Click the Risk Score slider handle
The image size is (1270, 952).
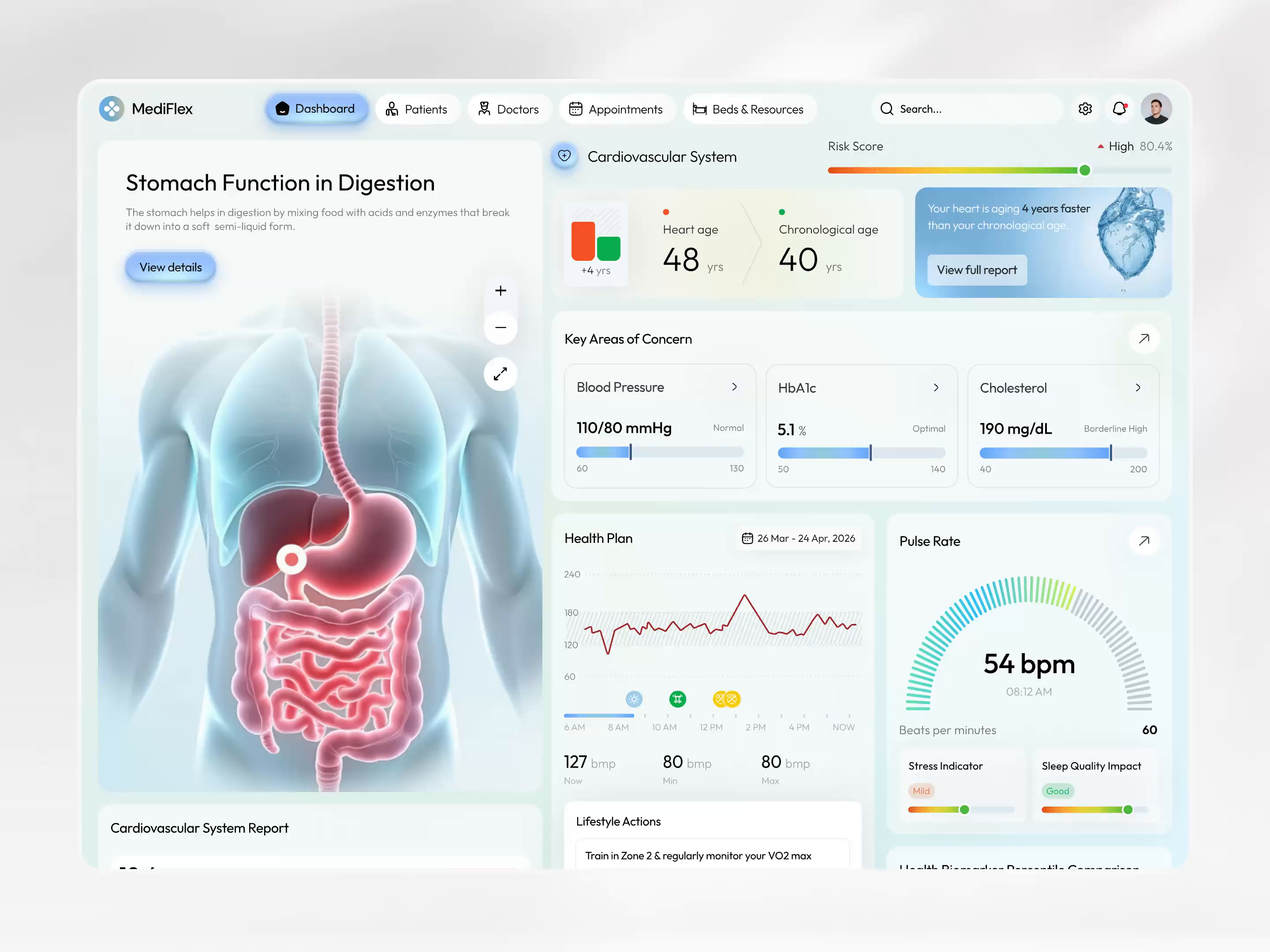click(x=1084, y=170)
